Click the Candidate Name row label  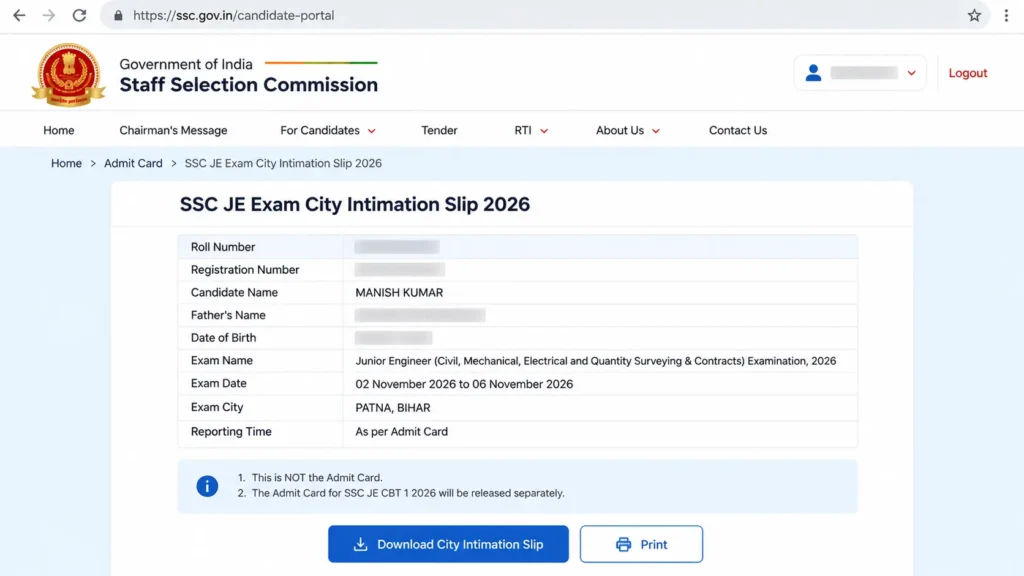(x=234, y=293)
